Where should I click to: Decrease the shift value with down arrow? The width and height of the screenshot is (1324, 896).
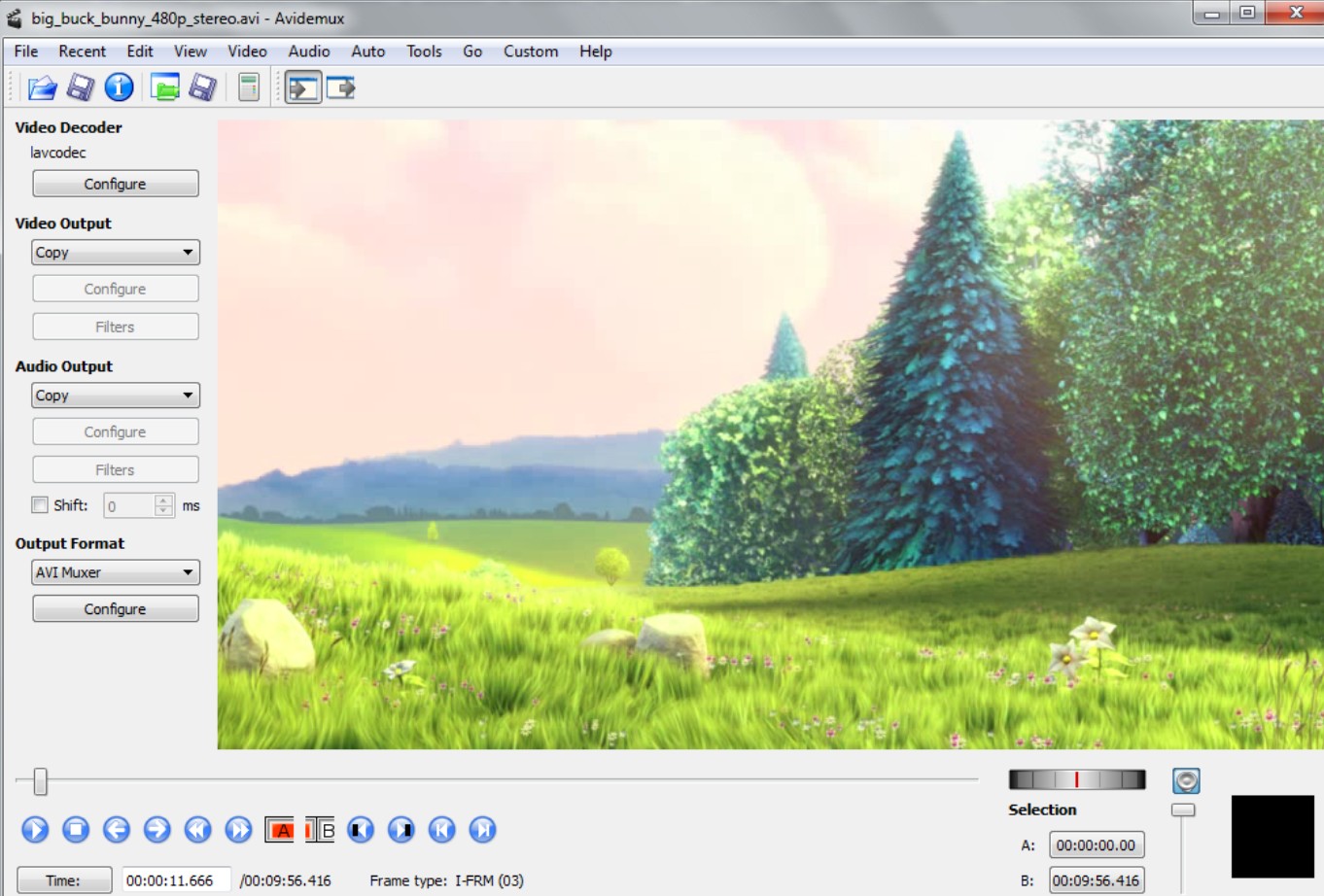click(x=163, y=511)
